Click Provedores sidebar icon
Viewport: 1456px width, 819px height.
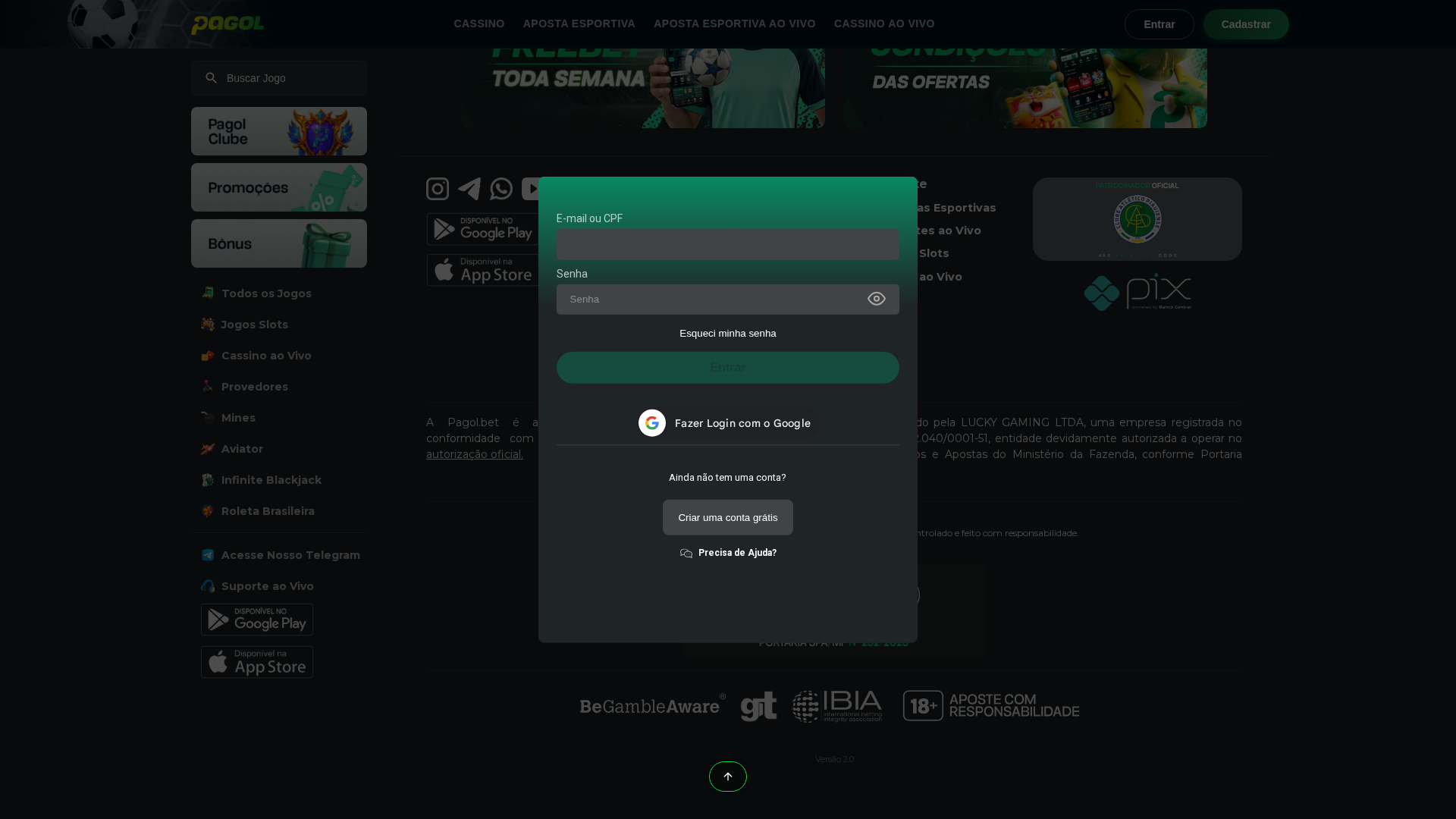(x=208, y=387)
